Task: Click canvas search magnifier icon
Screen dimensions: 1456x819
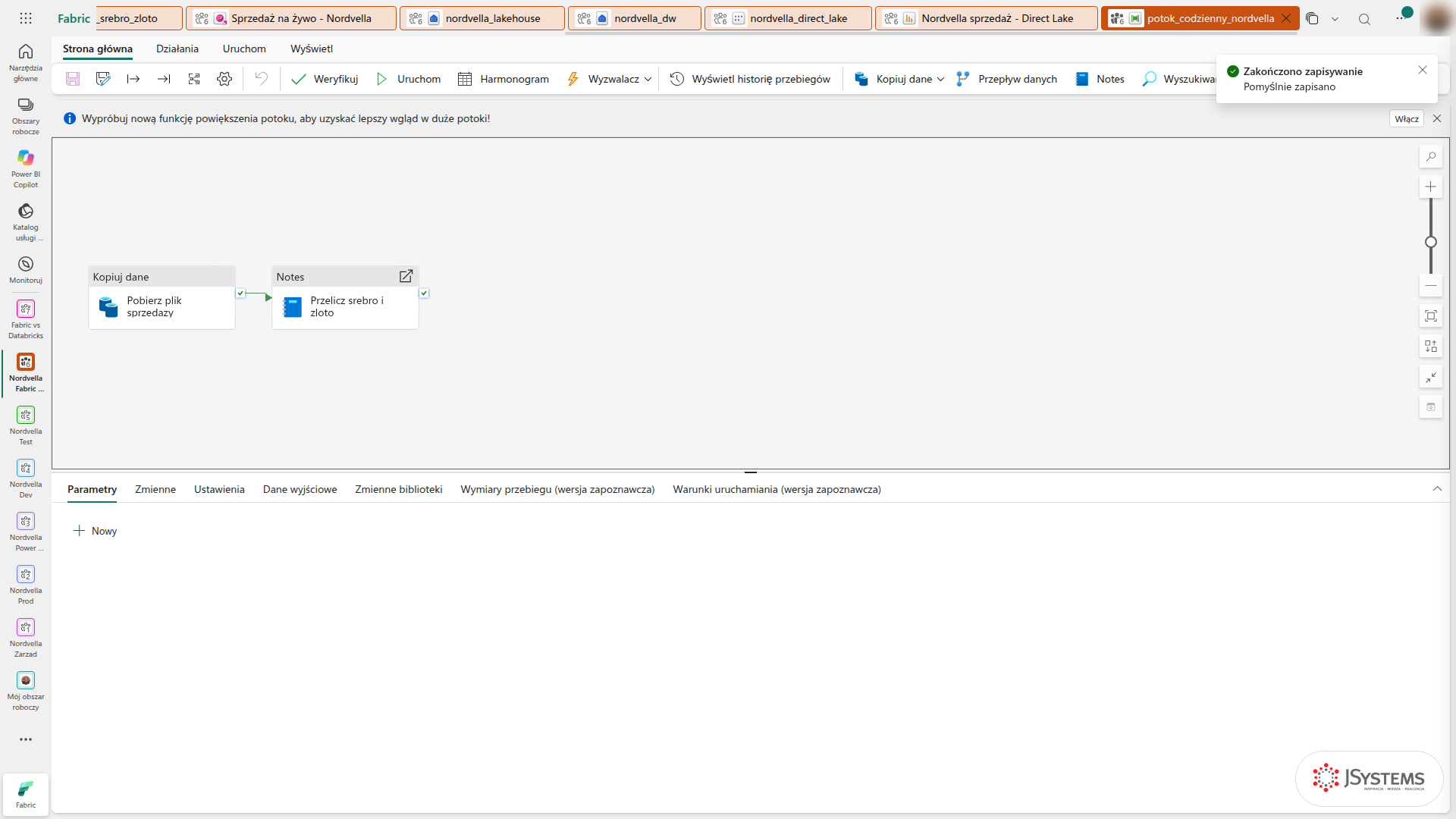Action: [x=1431, y=157]
